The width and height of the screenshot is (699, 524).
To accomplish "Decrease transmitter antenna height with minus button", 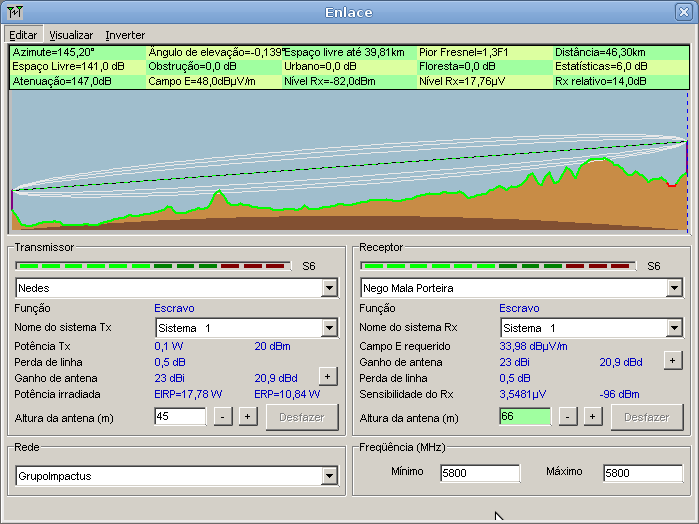I will coord(222,416).
